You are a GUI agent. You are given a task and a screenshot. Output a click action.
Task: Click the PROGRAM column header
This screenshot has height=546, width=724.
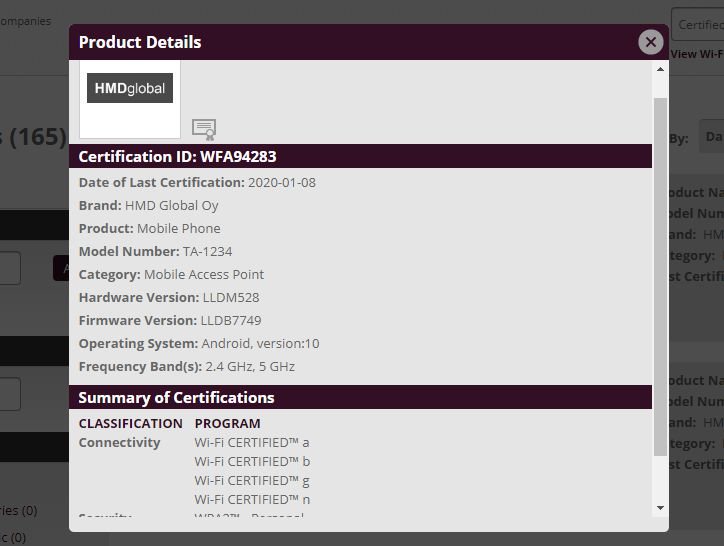tap(228, 424)
